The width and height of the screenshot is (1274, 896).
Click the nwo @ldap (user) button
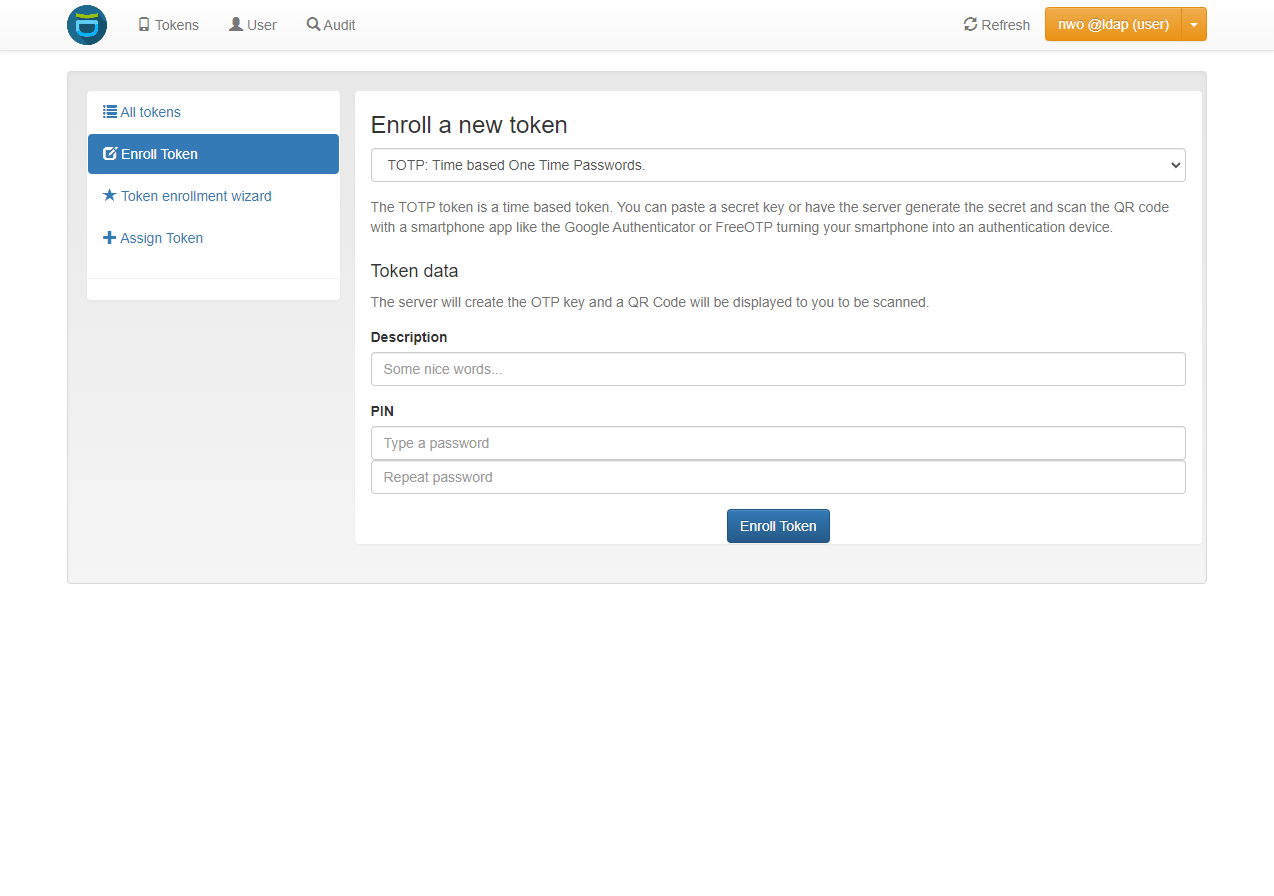[x=1113, y=25]
